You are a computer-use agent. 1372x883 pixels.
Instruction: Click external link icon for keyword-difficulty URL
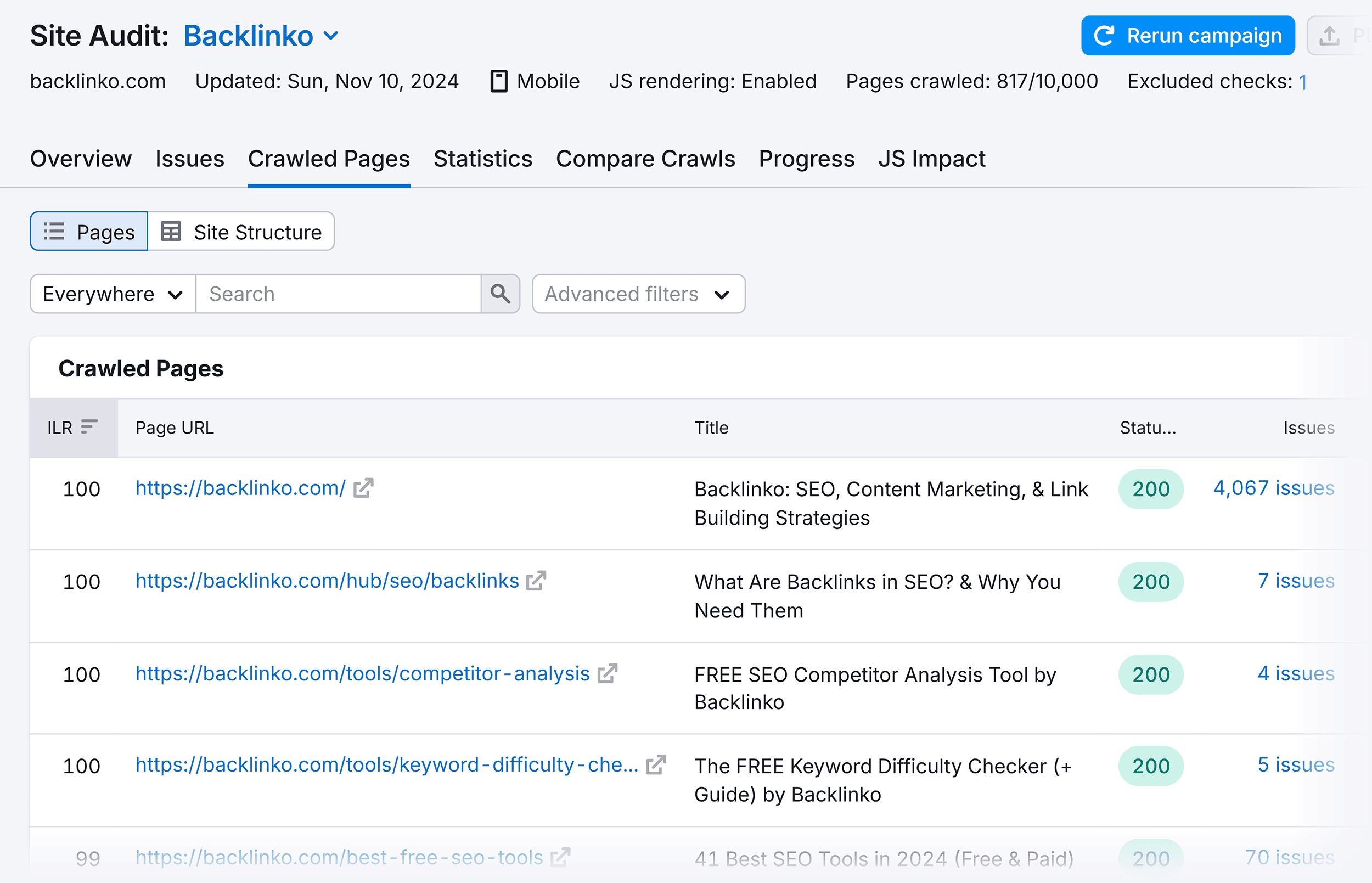656,765
